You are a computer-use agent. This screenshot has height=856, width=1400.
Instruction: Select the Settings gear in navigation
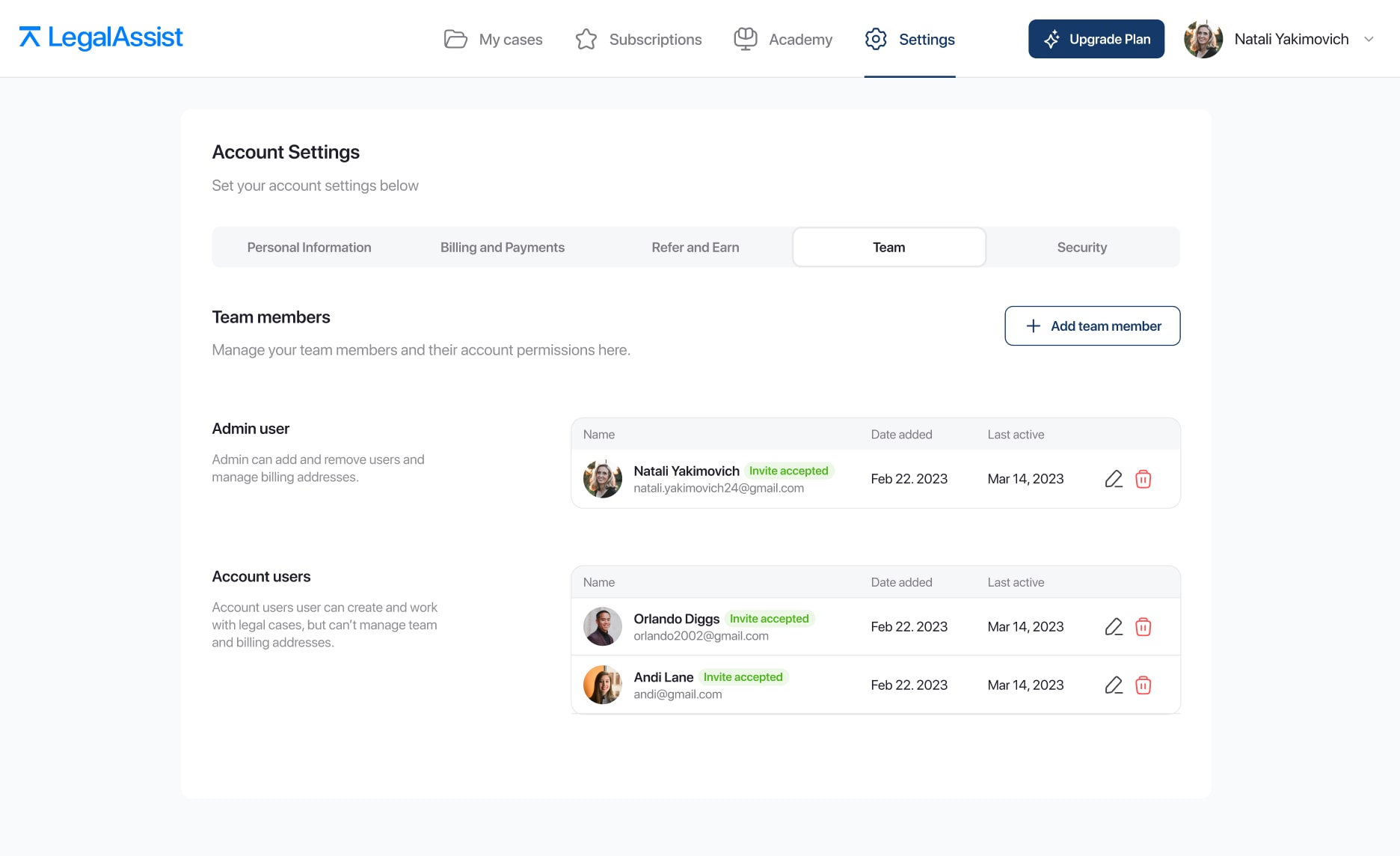[876, 39]
